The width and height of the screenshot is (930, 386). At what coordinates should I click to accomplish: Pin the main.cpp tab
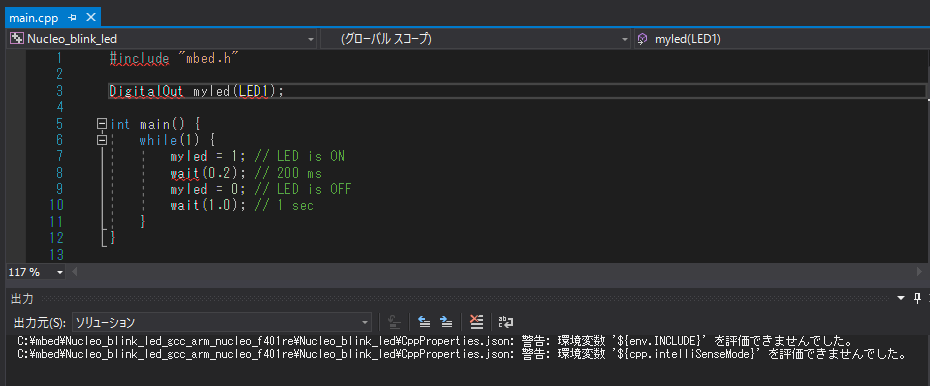pyautogui.click(x=73, y=18)
